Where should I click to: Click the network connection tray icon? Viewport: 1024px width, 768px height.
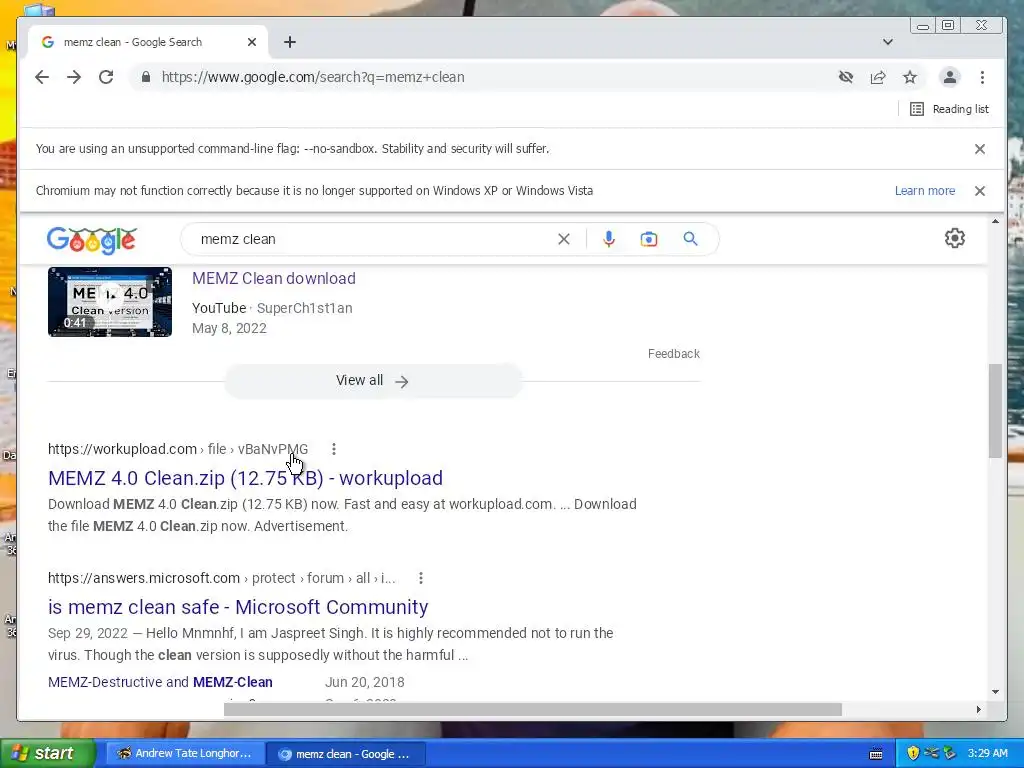point(931,754)
